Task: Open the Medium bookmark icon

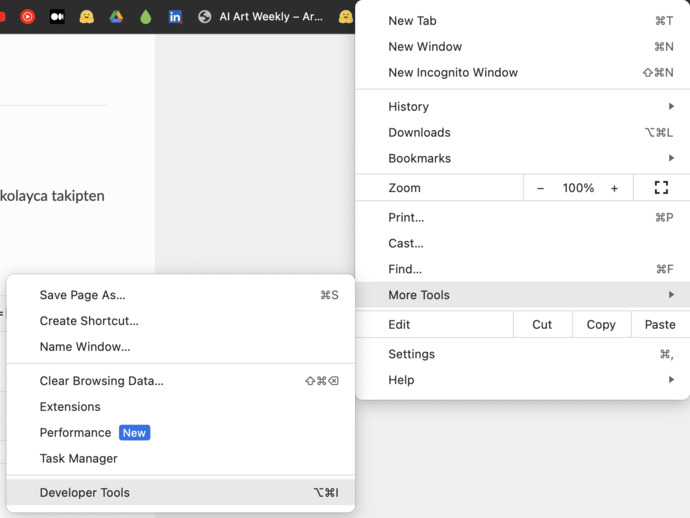Action: tap(57, 17)
